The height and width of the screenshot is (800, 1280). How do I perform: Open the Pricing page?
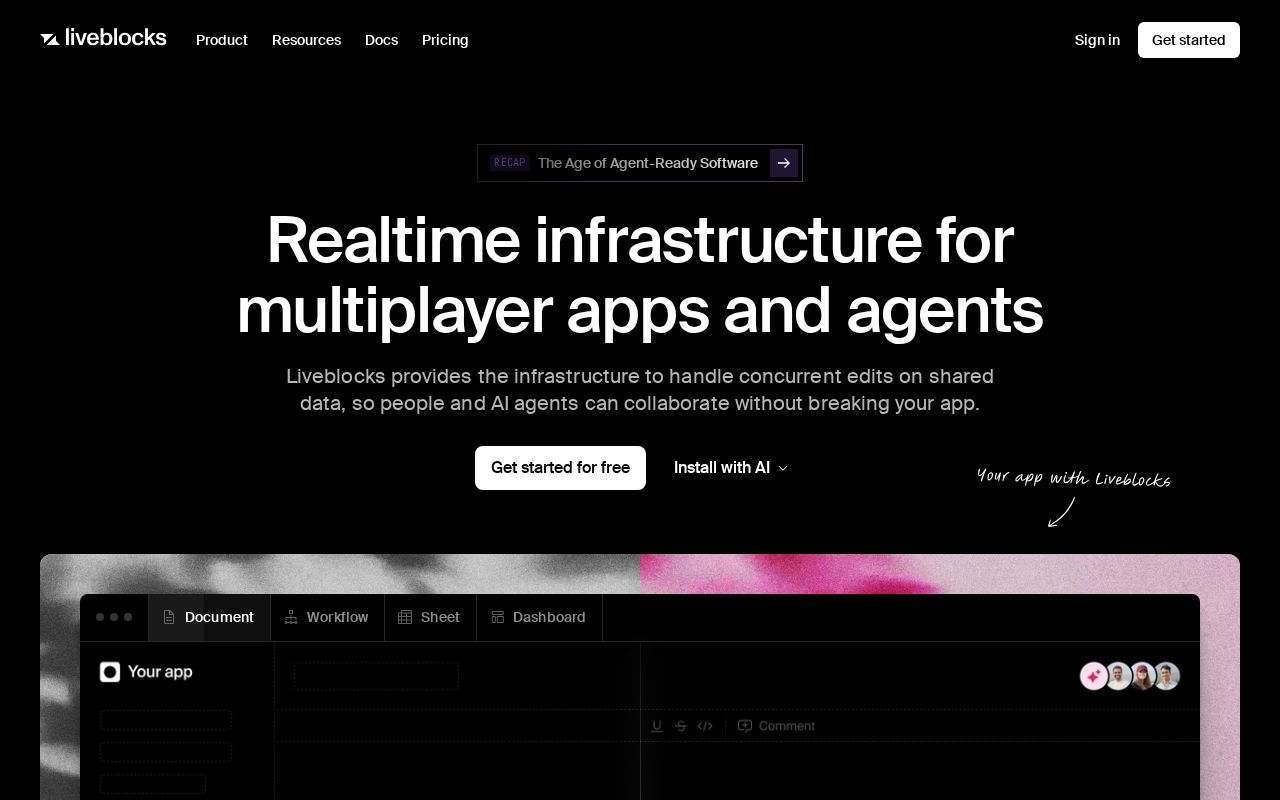click(445, 40)
